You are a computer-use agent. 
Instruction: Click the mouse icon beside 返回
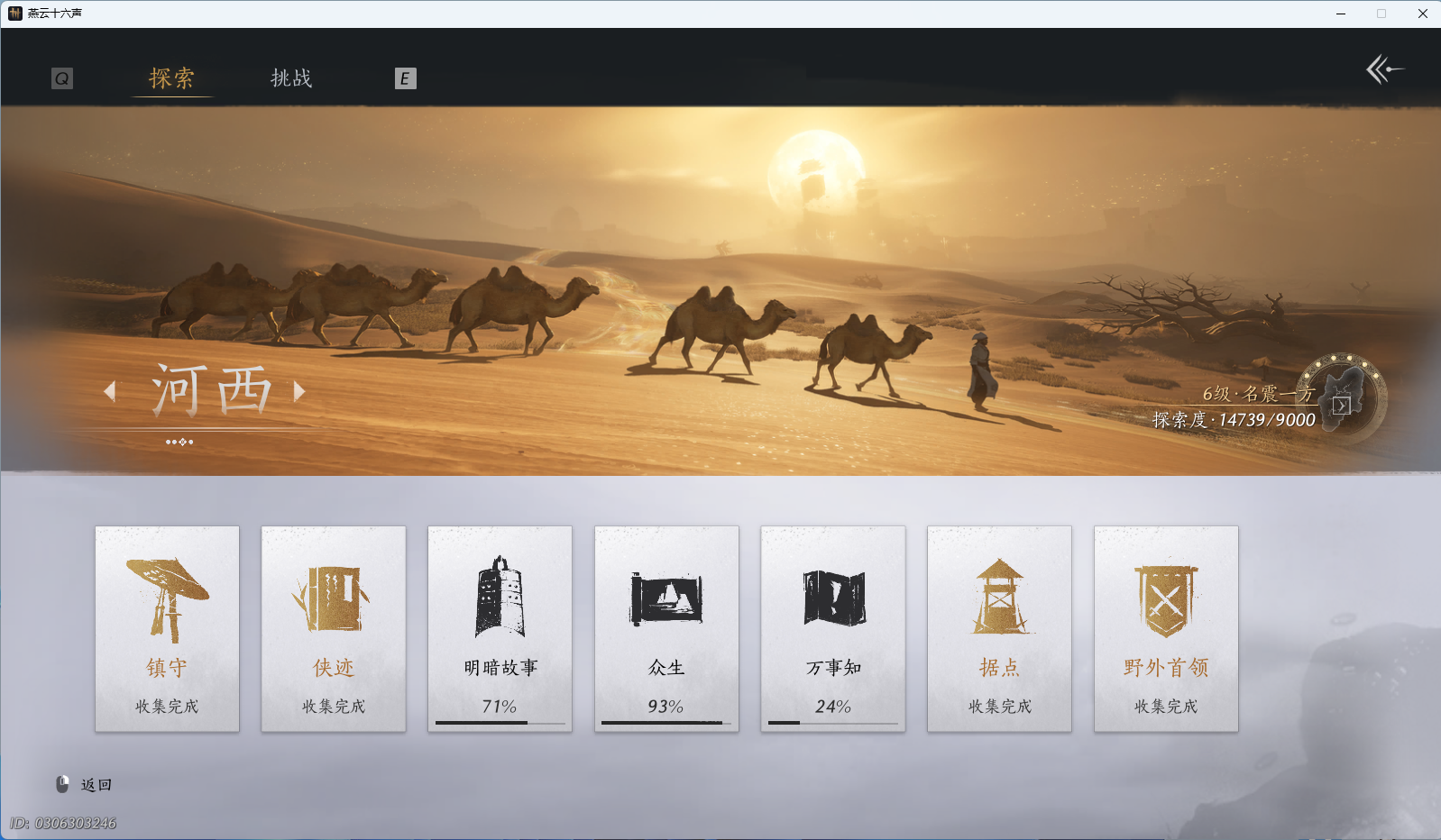[62, 784]
